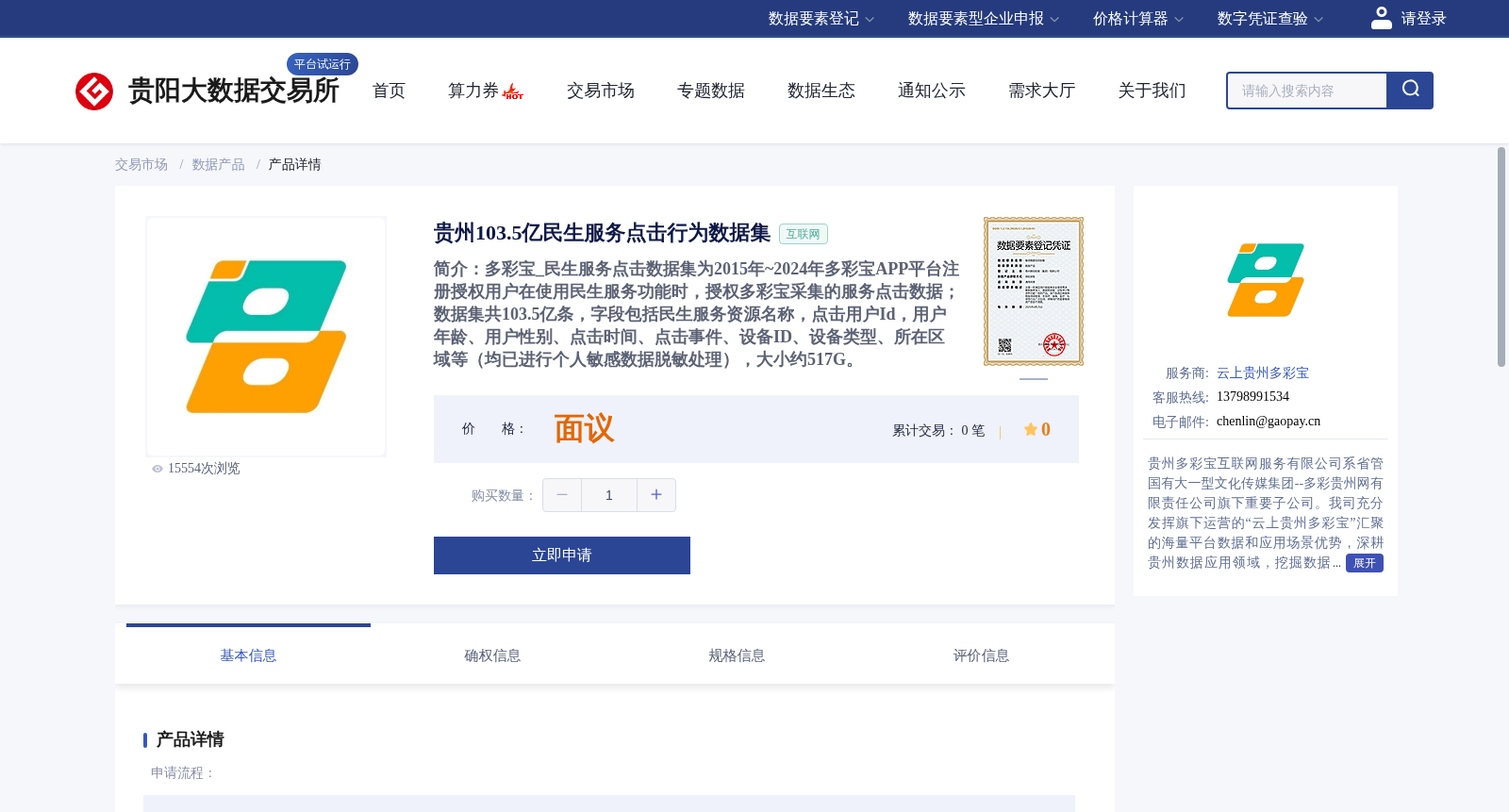Viewport: 1509px width, 812px height.
Task: Click the certificate carousel indicator line
Action: coord(1034,379)
